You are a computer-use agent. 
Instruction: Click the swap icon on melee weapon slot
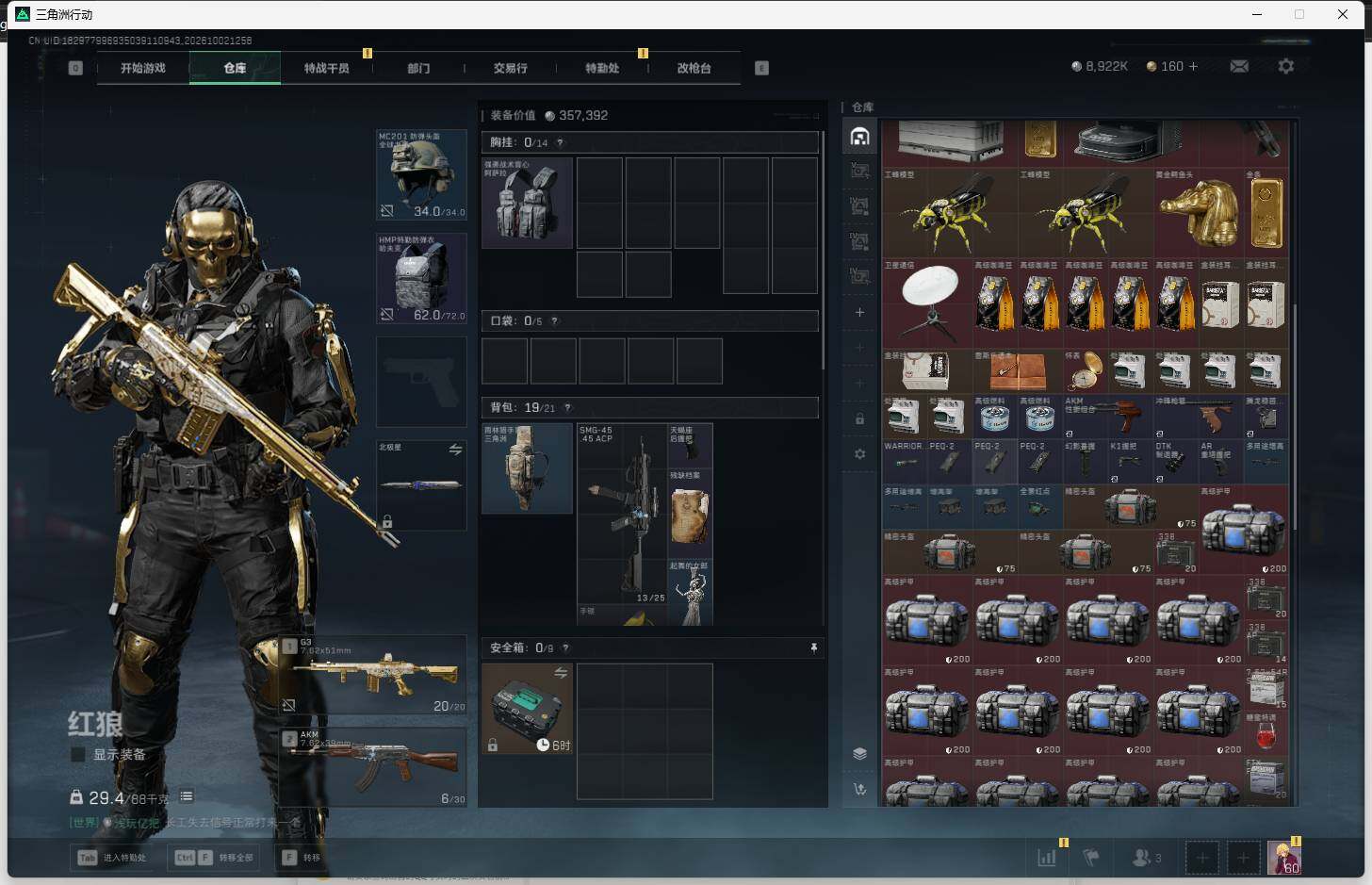(456, 450)
